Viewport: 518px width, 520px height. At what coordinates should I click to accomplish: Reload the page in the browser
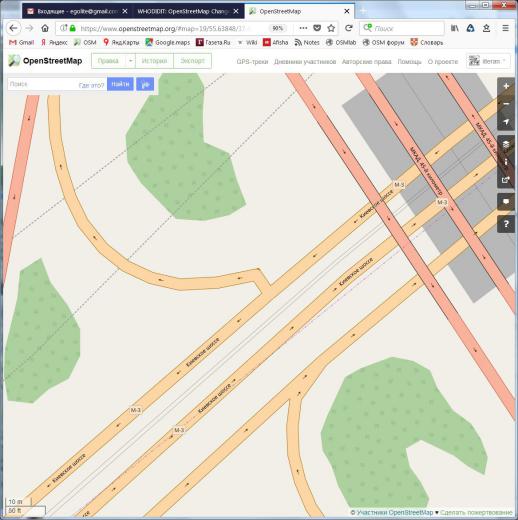[349, 28]
